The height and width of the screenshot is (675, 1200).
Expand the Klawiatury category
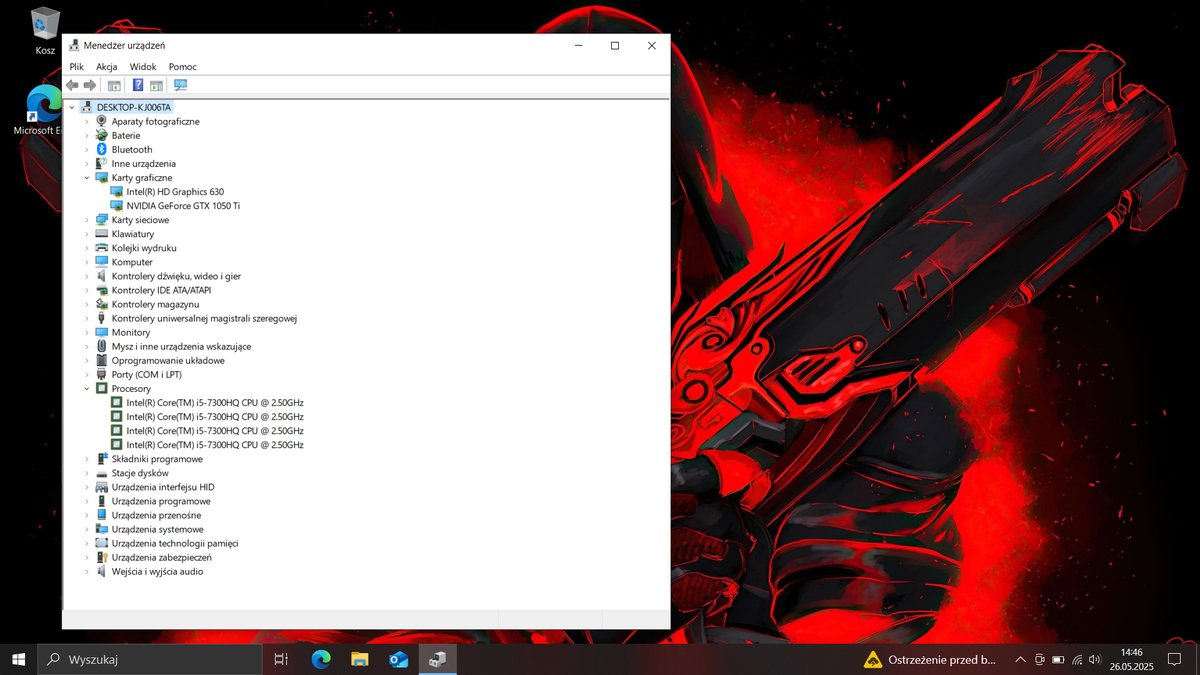click(x=87, y=234)
